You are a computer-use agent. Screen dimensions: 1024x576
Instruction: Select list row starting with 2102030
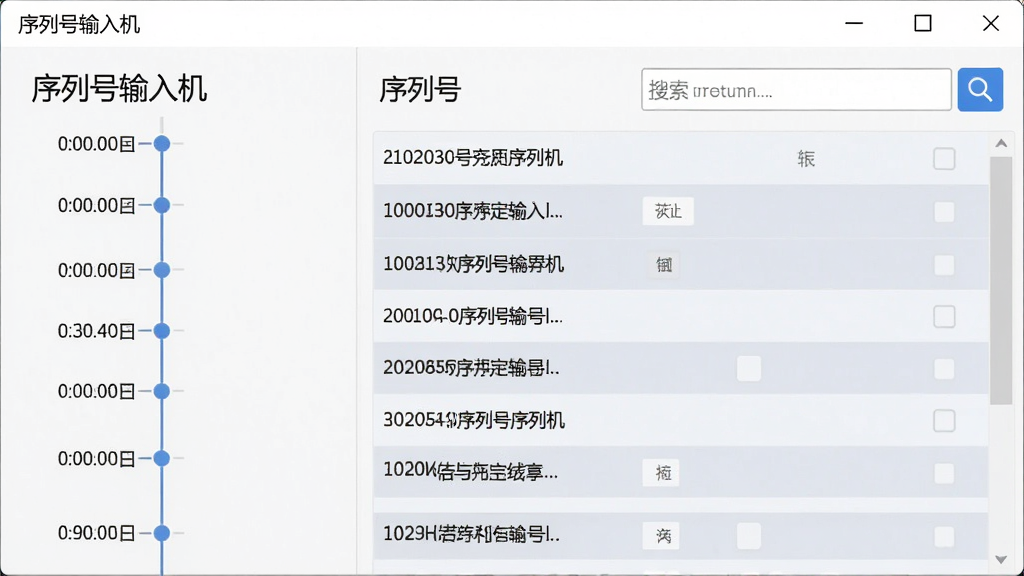tap(680, 158)
